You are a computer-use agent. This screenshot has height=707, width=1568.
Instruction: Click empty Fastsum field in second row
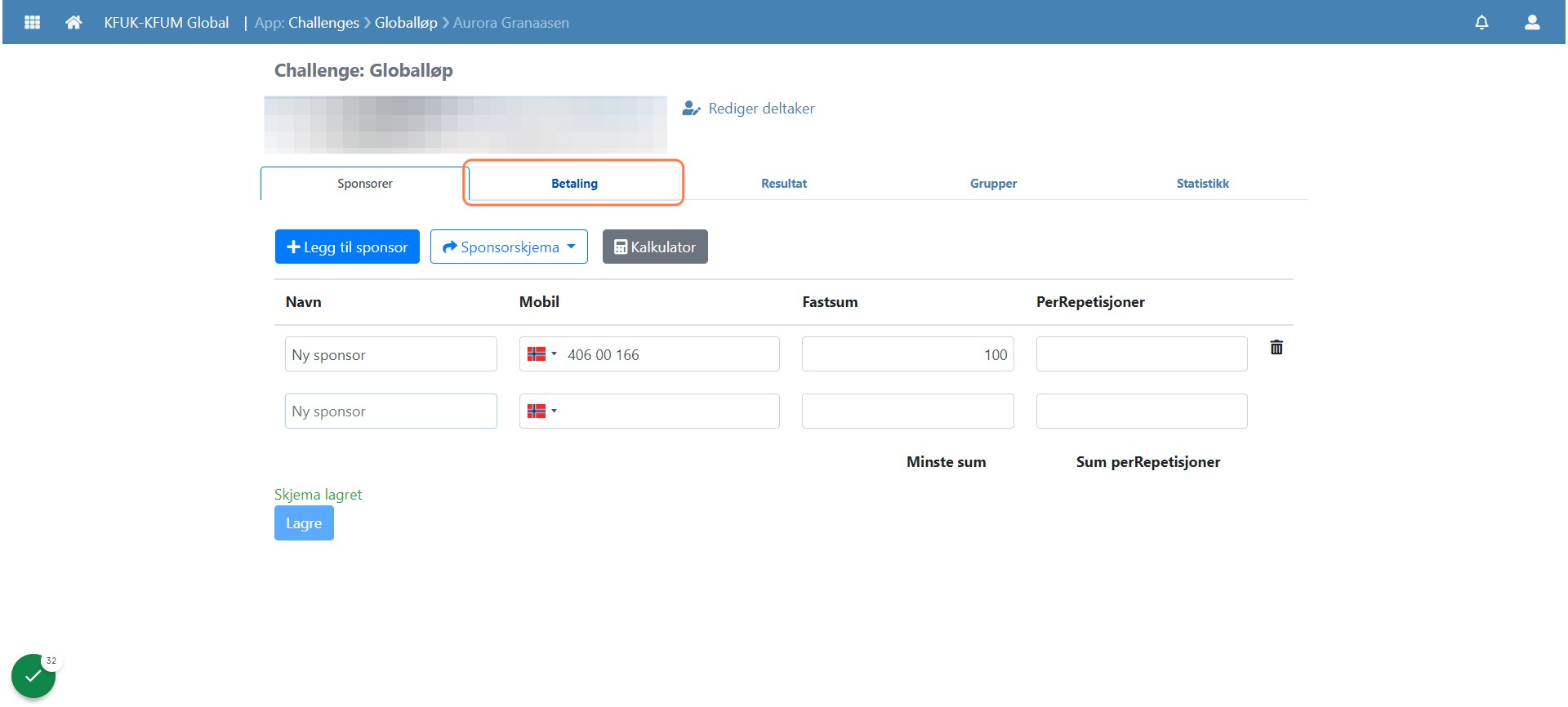coord(908,411)
